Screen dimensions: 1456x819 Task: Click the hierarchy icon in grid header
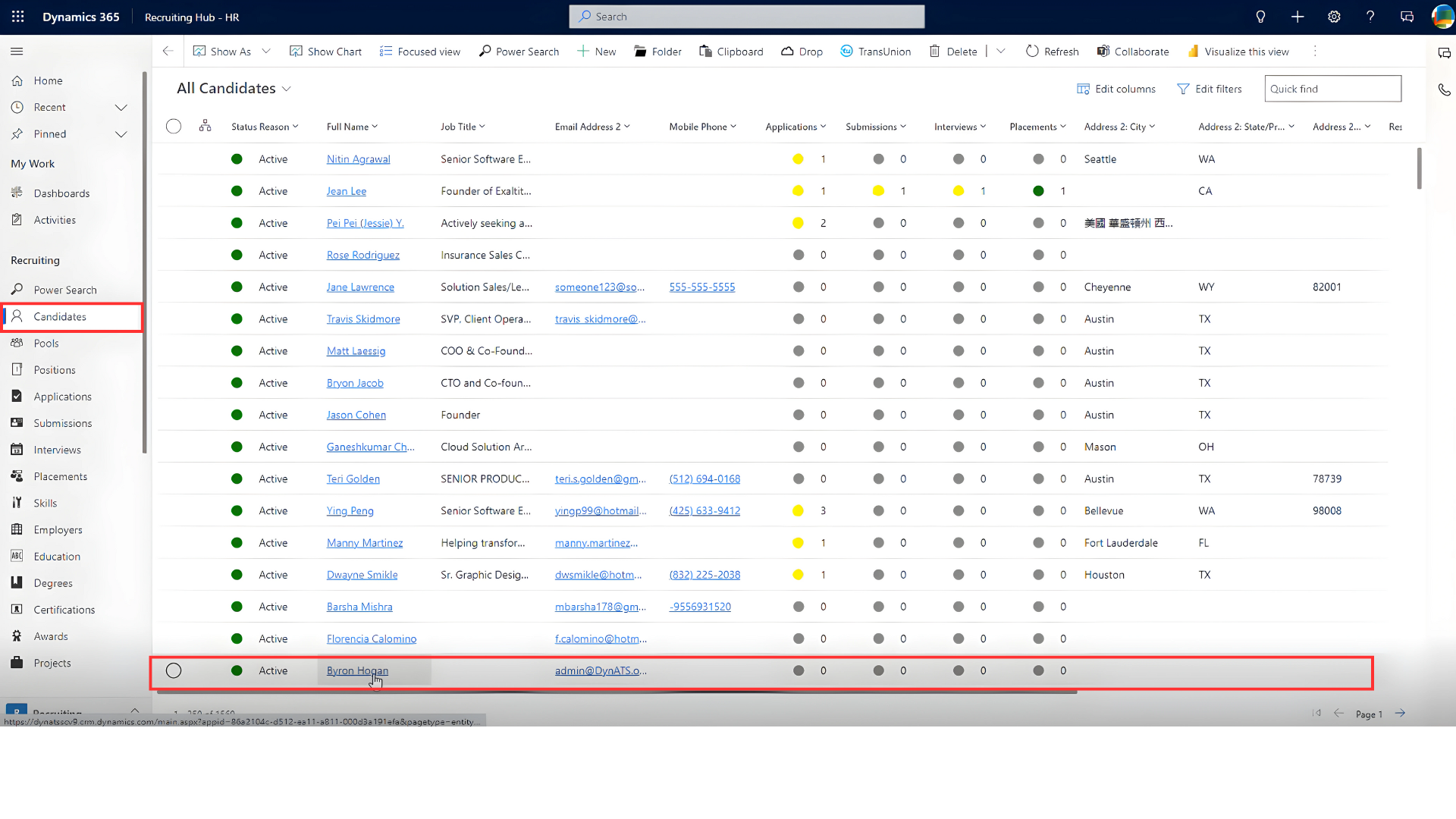(205, 126)
